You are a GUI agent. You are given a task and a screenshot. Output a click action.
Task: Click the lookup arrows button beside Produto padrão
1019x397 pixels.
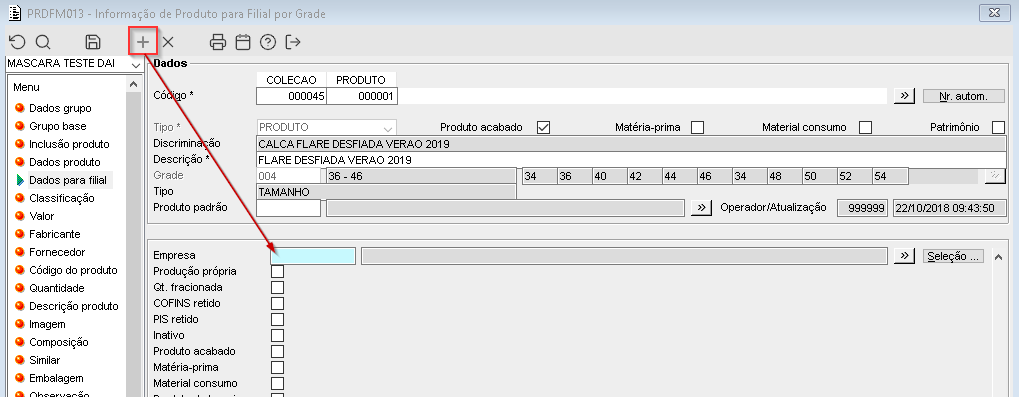coord(701,207)
